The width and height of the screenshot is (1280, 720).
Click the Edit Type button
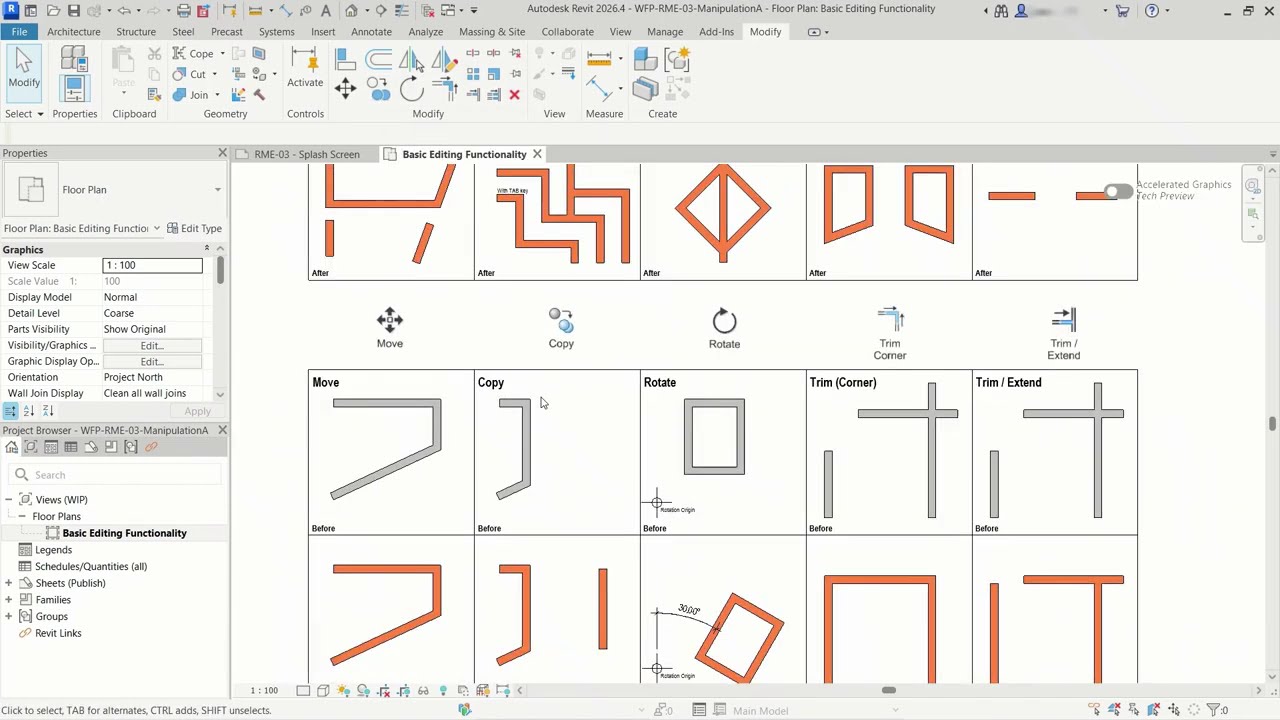coord(194,229)
